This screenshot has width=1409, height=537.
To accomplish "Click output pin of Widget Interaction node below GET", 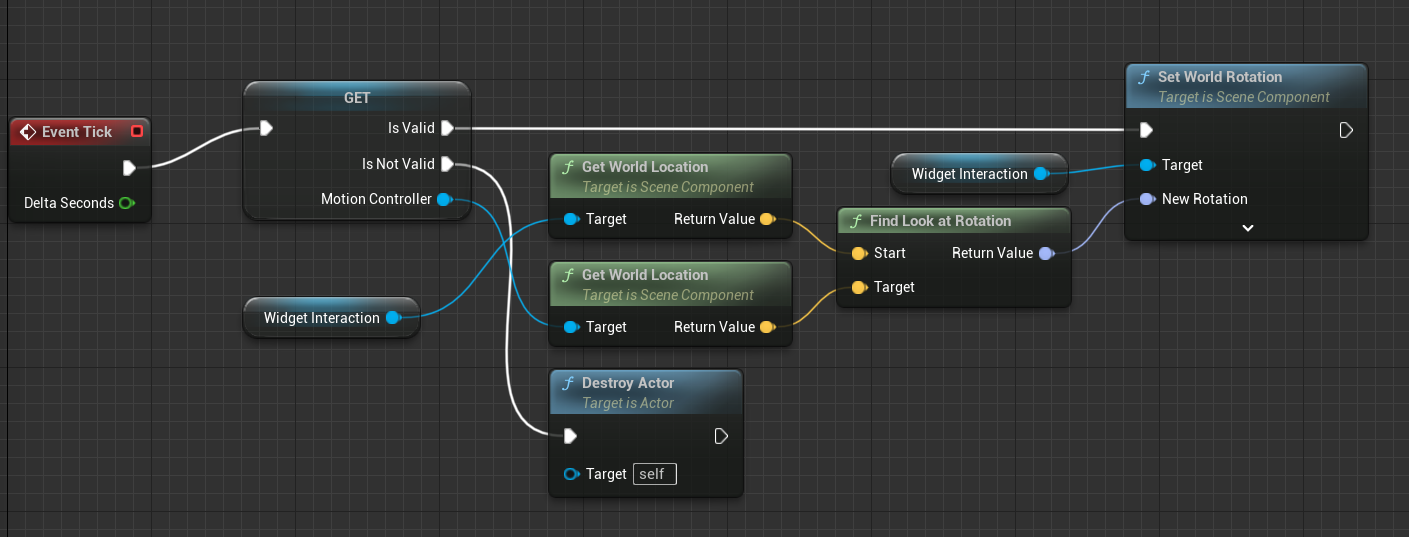I will [x=392, y=318].
